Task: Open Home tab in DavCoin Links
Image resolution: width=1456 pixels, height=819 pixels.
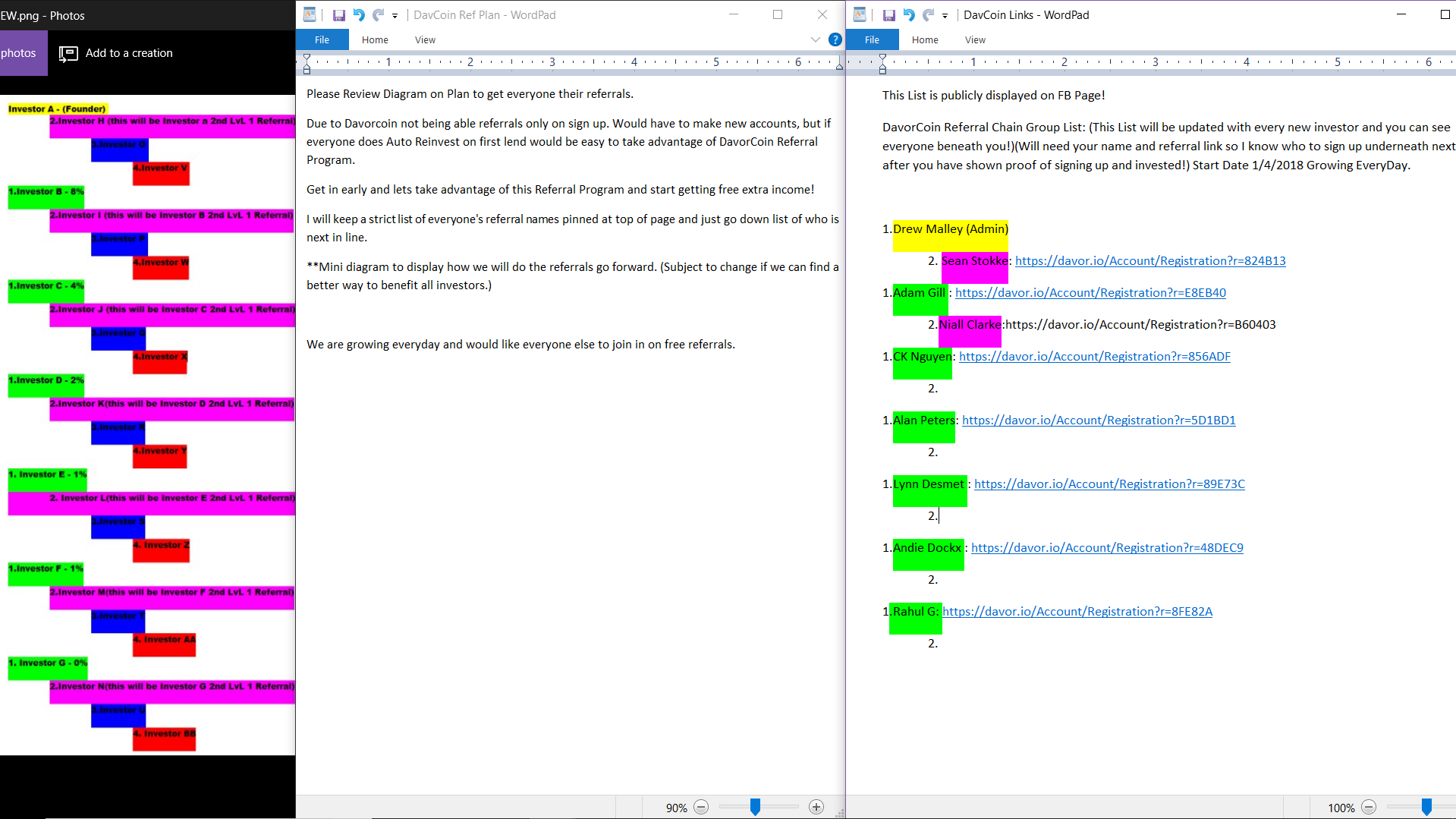Action: (x=925, y=40)
